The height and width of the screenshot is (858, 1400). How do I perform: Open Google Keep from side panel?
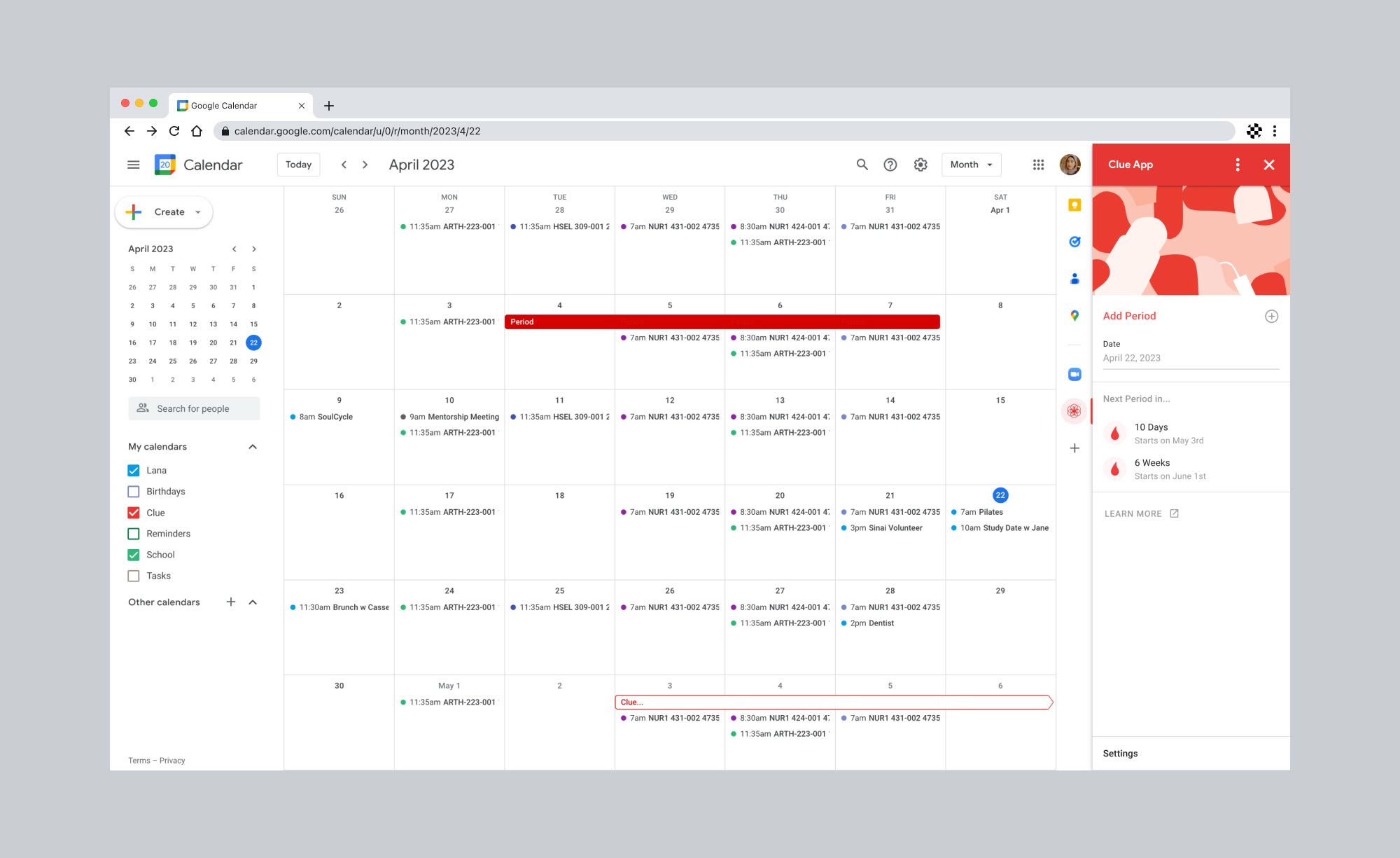click(x=1074, y=205)
